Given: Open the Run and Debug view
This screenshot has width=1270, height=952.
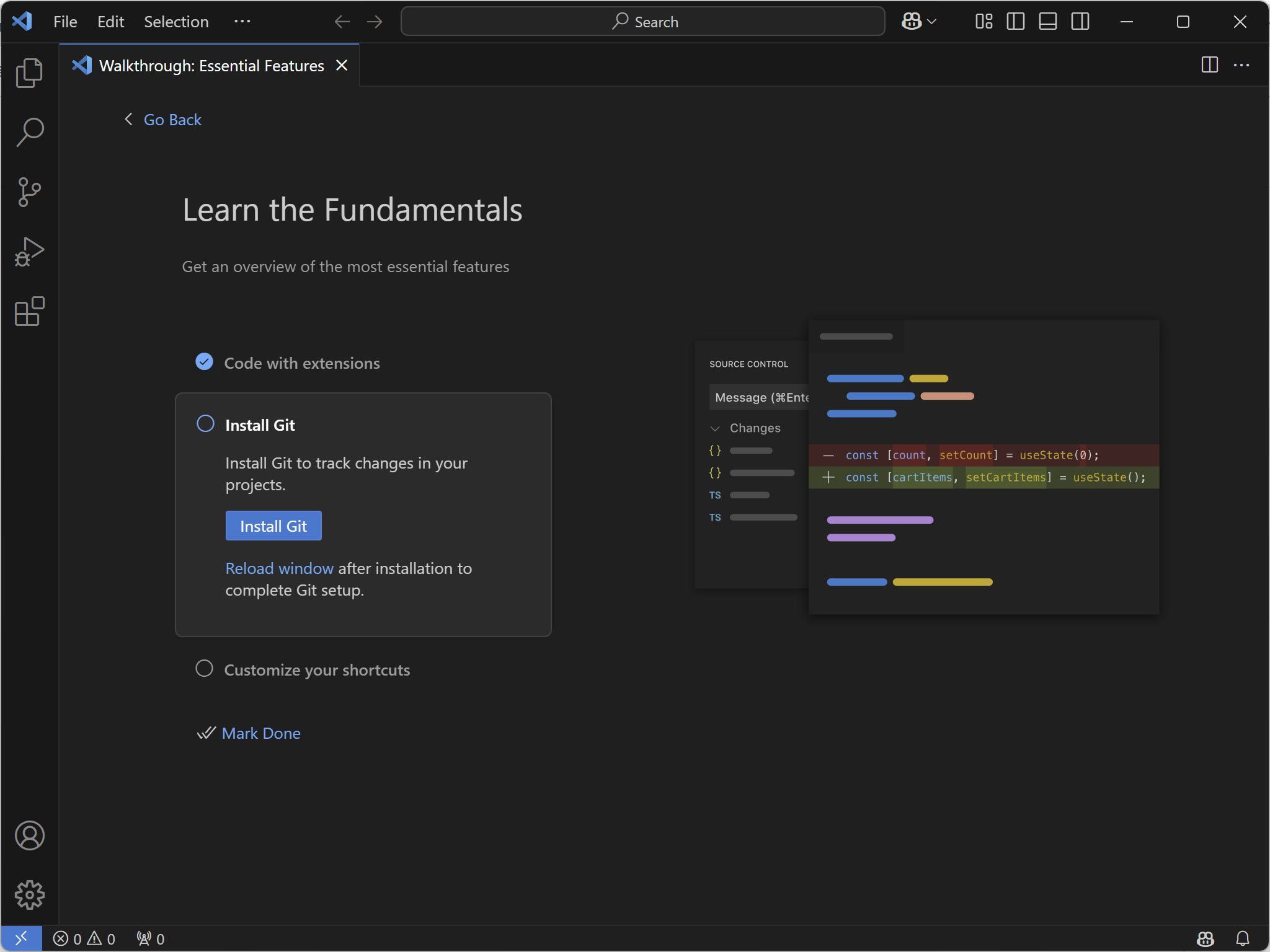Looking at the screenshot, I should click(29, 252).
